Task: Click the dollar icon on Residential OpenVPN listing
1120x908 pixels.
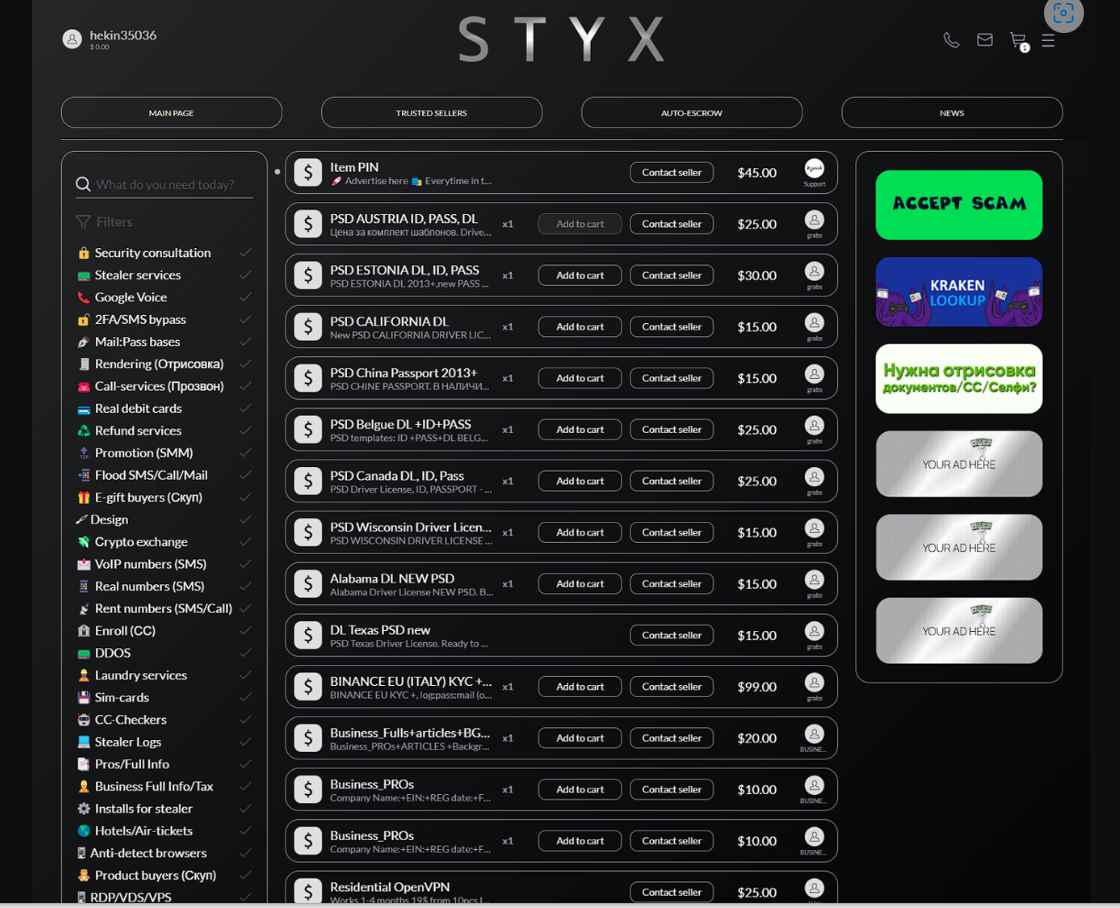Action: (x=308, y=890)
